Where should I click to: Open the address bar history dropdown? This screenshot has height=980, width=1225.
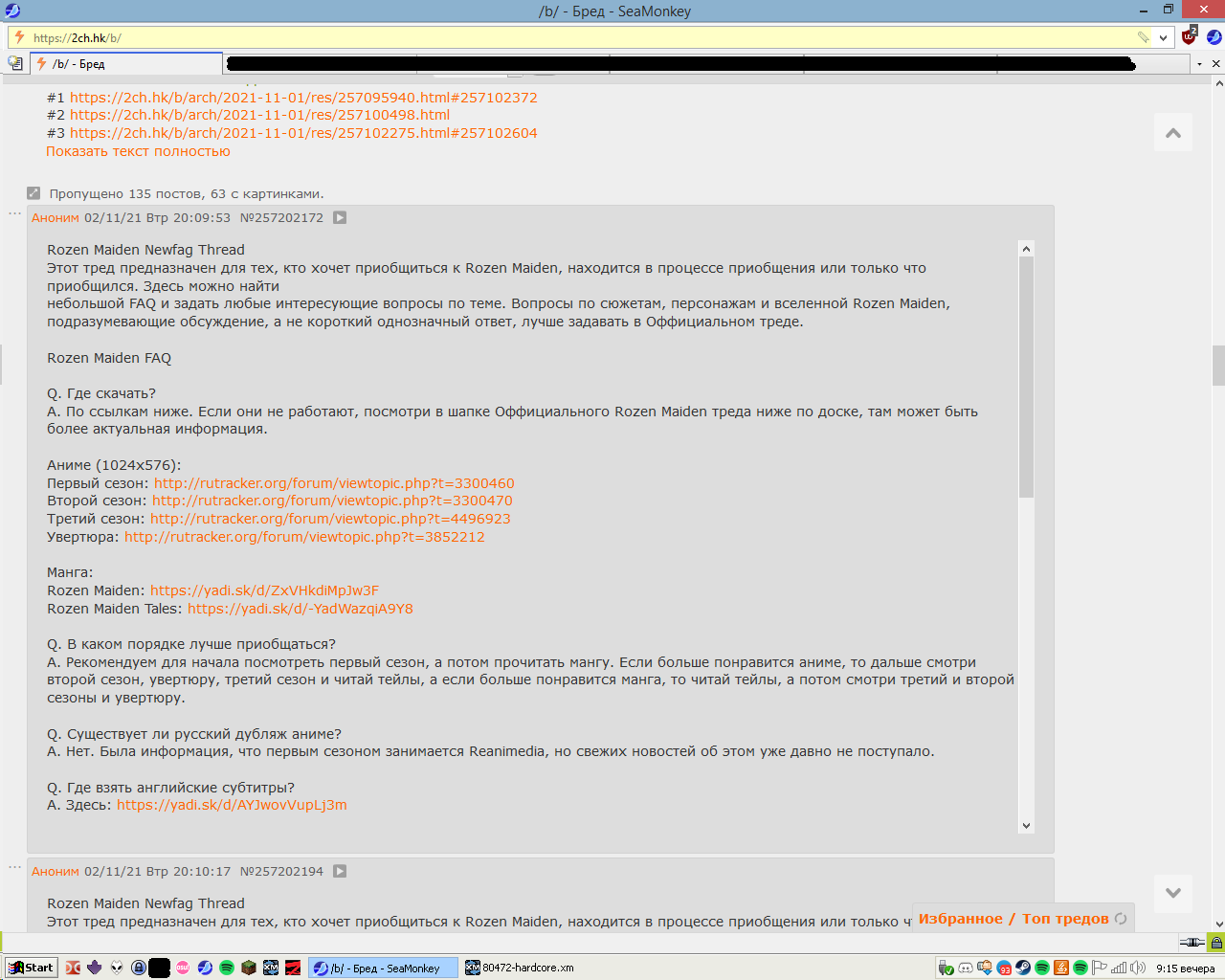point(1164,37)
